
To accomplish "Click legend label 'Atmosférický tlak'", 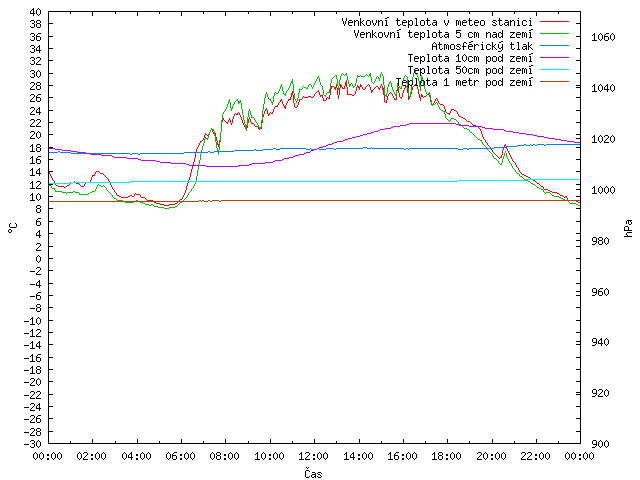I will [x=482, y=46].
